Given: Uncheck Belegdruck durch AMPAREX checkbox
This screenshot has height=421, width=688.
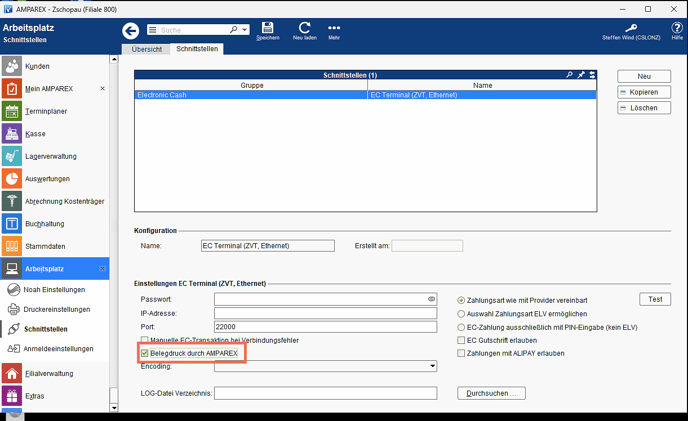Looking at the screenshot, I should (x=145, y=354).
